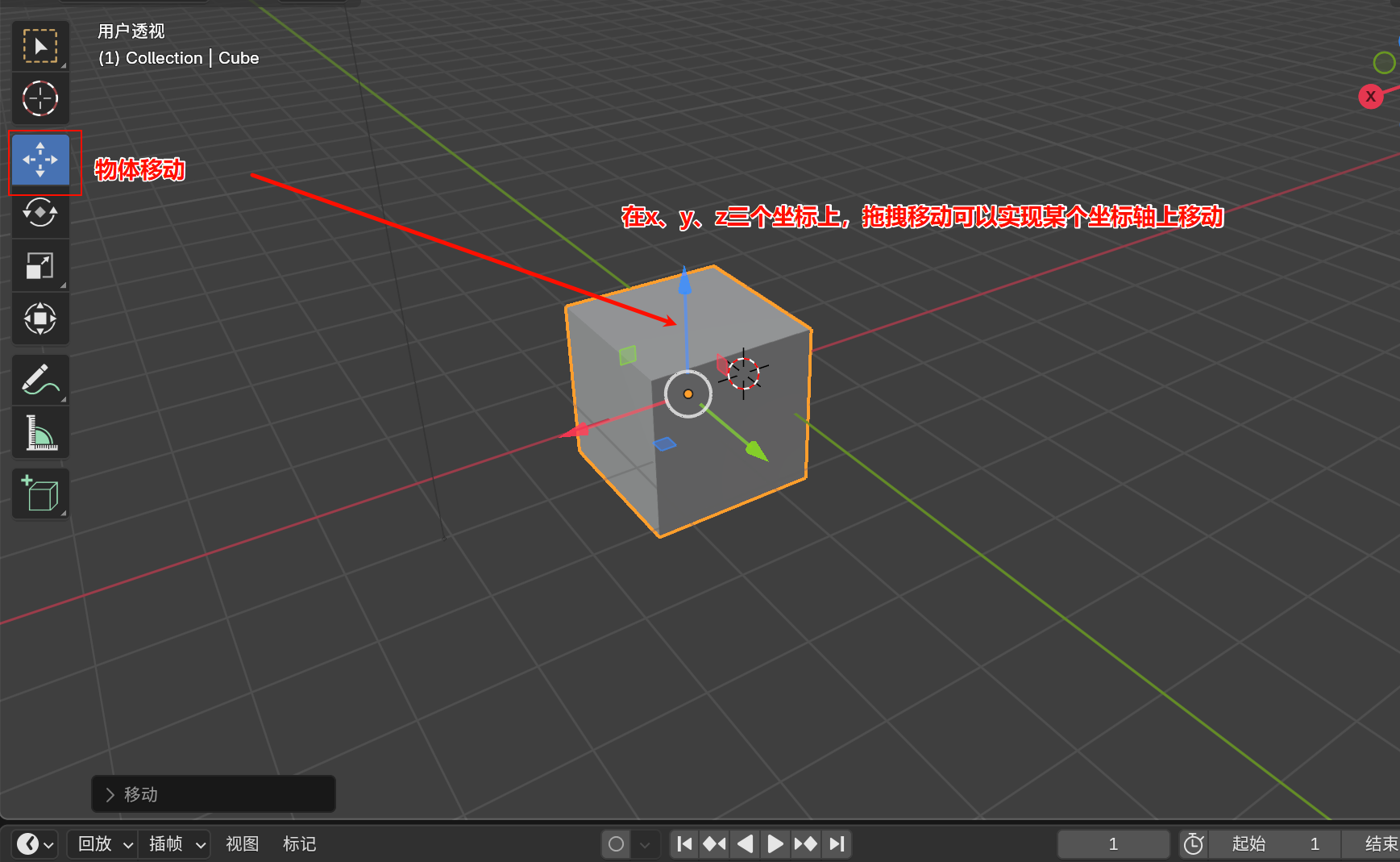Jump to the first frame
The height and width of the screenshot is (862, 1400).
[x=684, y=844]
